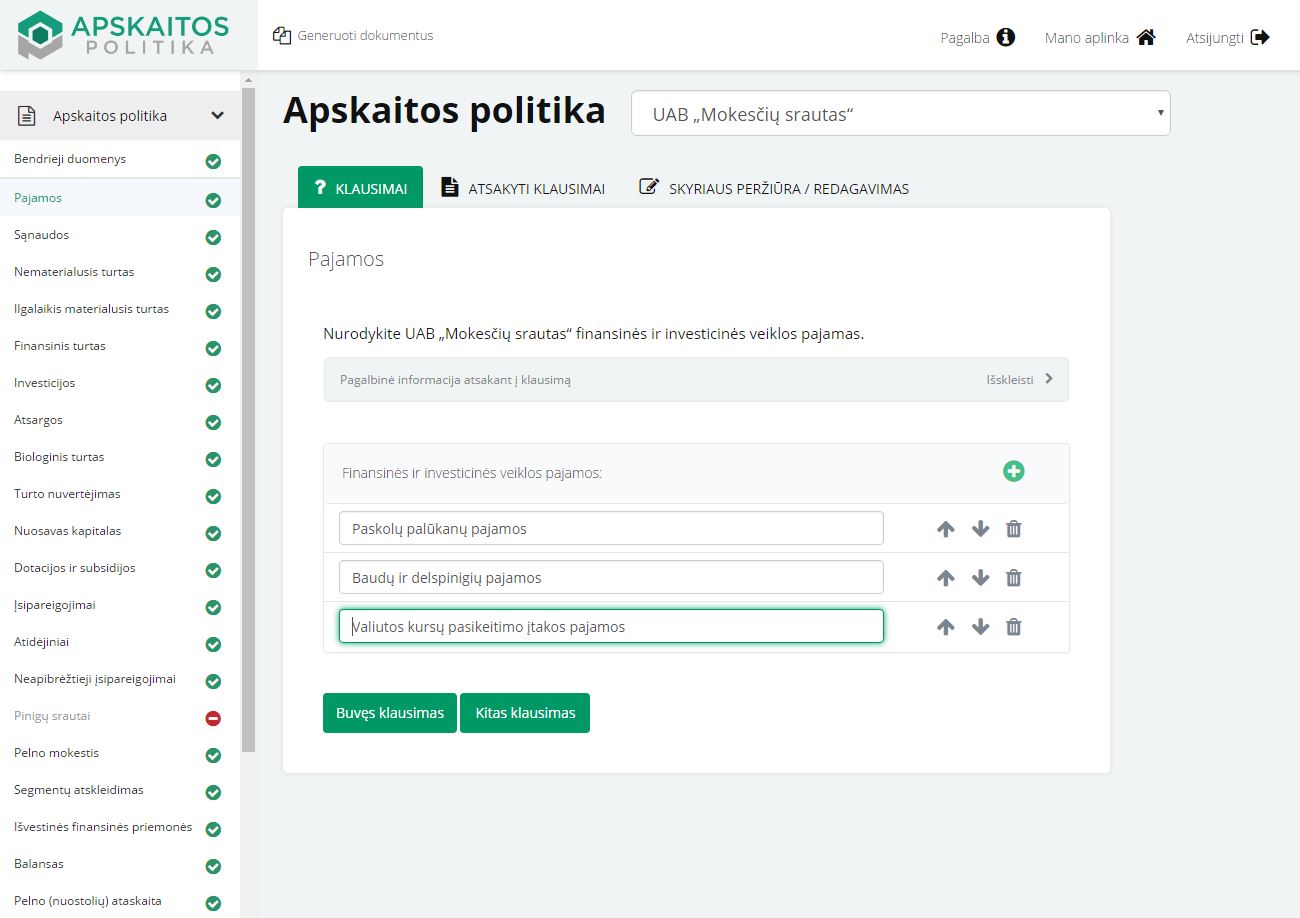This screenshot has width=1300, height=918.
Task: Open Ilgalaikis materialusis turtas section
Action: tap(91, 309)
